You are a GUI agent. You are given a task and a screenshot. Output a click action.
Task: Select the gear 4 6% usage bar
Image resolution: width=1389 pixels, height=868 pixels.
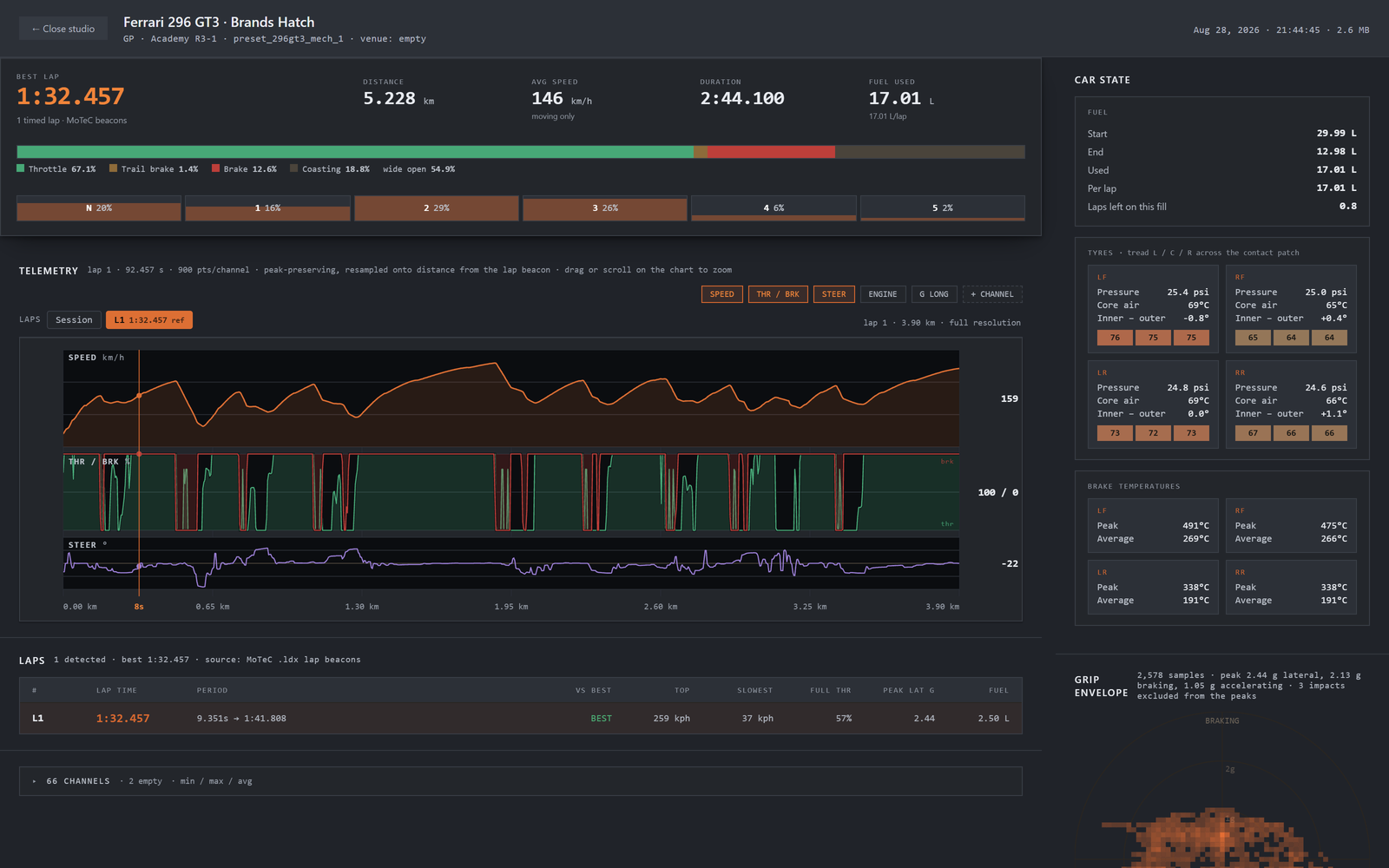(773, 208)
